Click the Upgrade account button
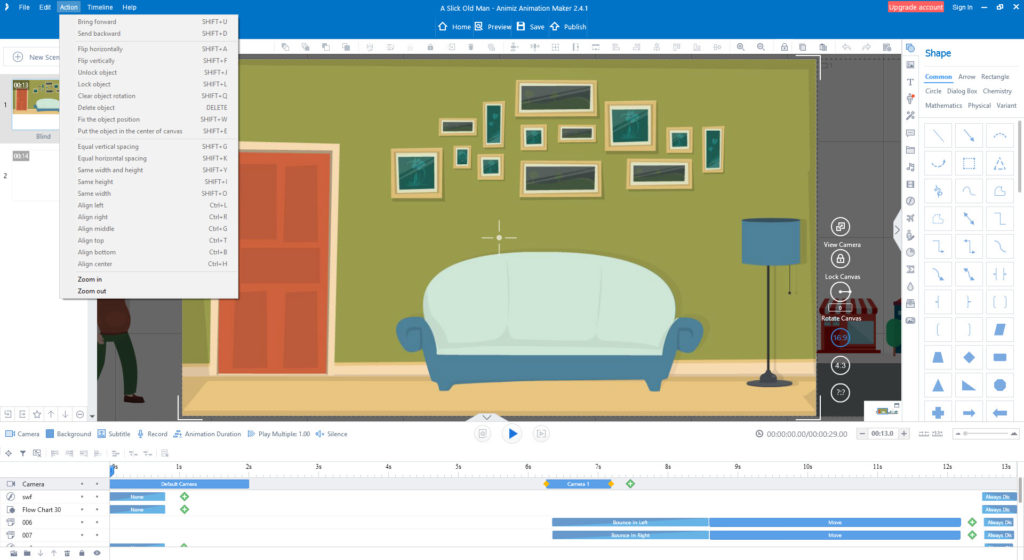1024x560 pixels. (916, 7)
